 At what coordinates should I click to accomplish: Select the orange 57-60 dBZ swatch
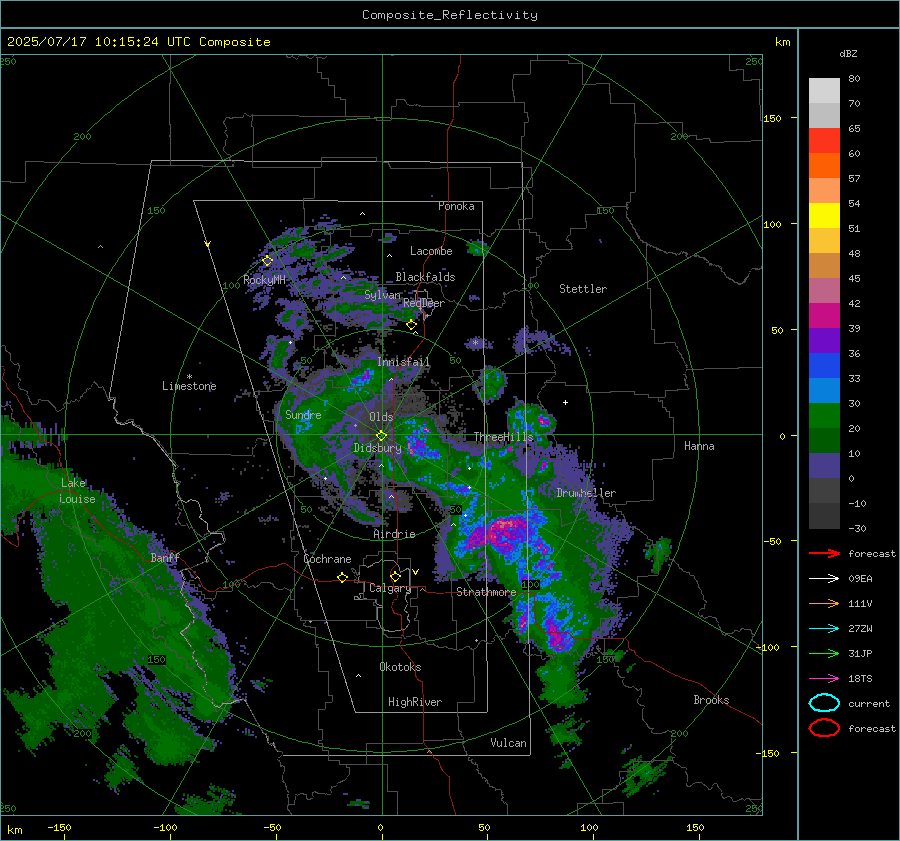tap(824, 166)
